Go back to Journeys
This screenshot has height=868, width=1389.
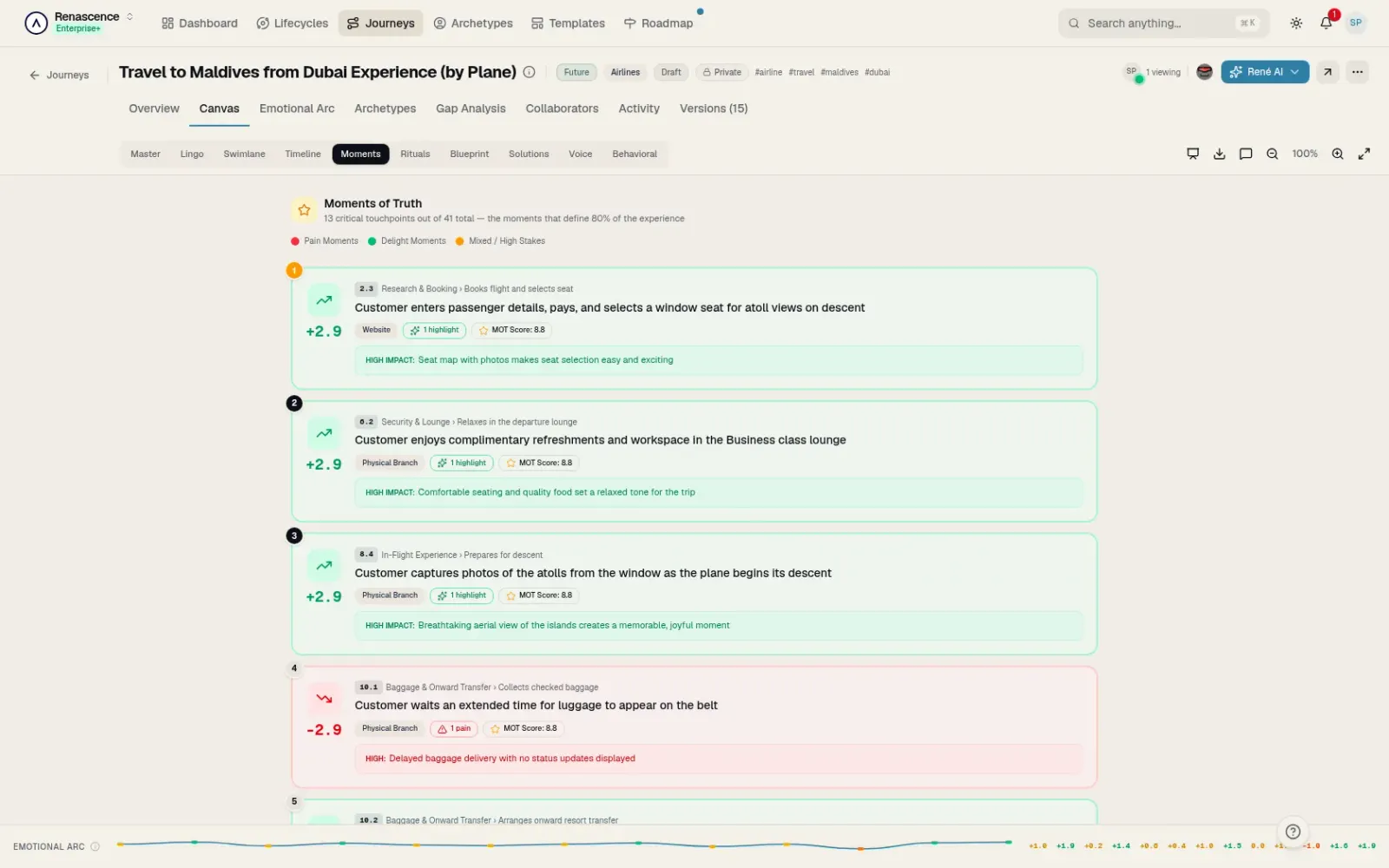(59, 75)
